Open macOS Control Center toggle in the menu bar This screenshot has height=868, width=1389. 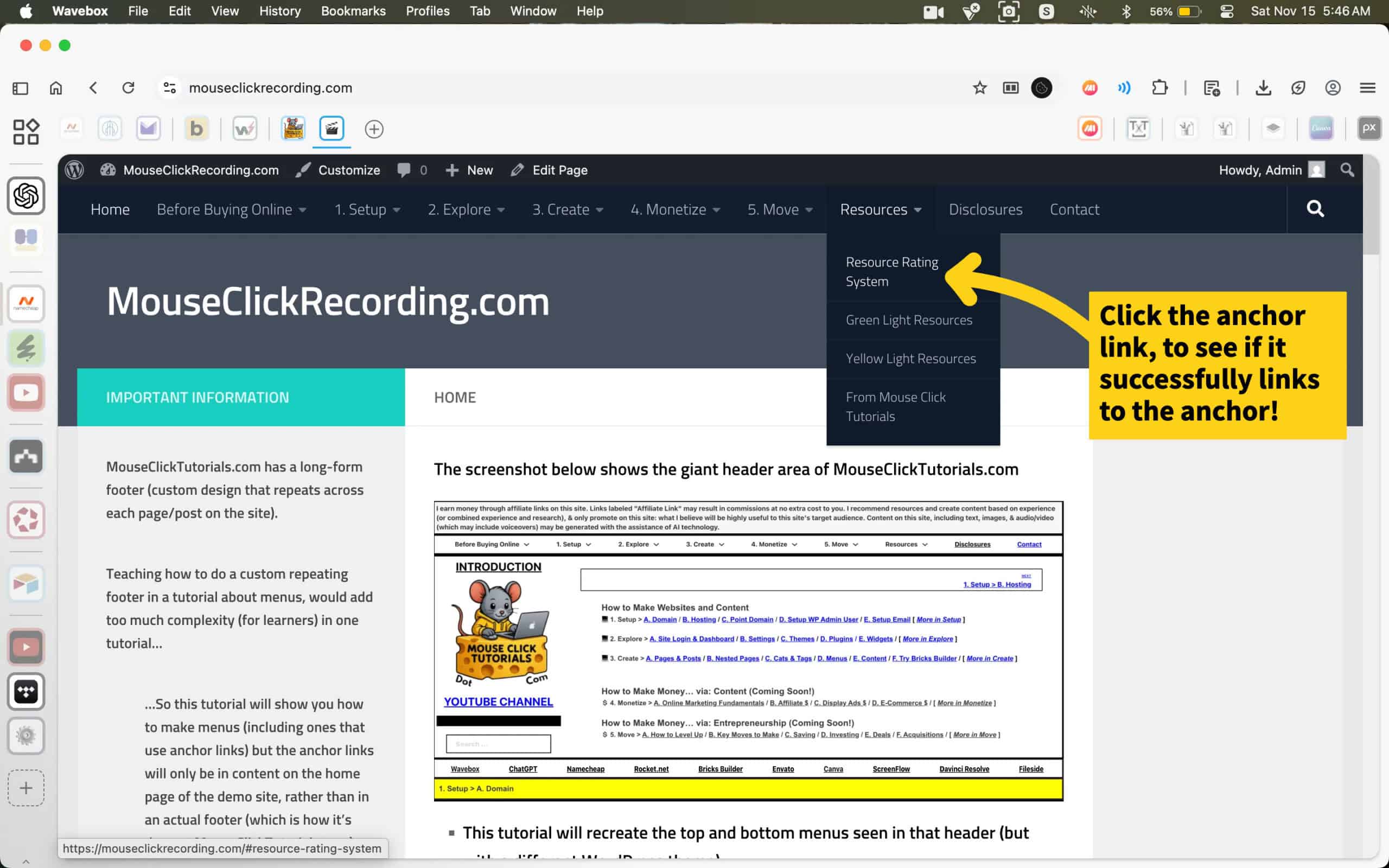pyautogui.click(x=1227, y=11)
